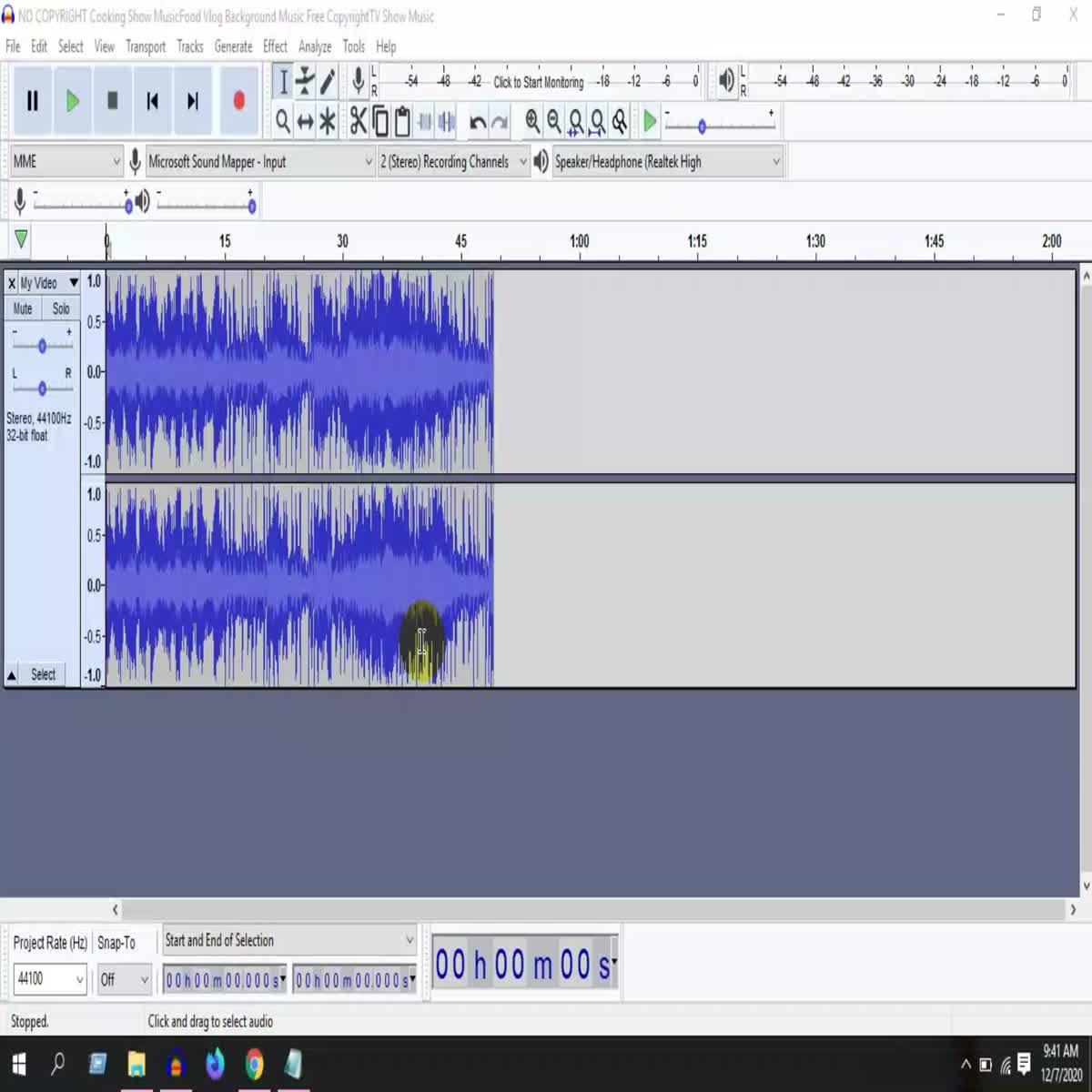Screen dimensions: 1092x1092
Task: Enable Solo on the My Video track
Action: click(x=59, y=308)
